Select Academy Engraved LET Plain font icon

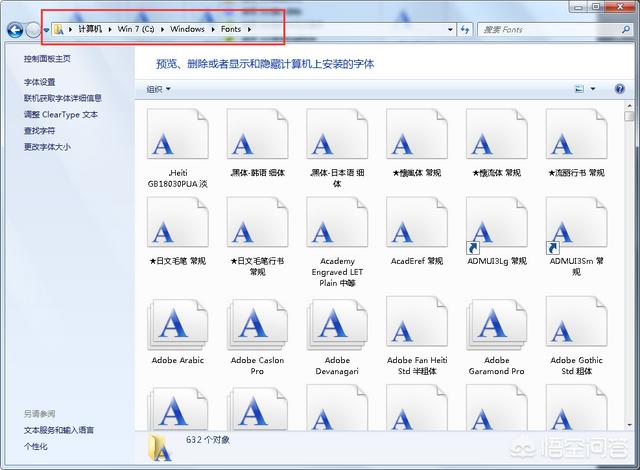click(337, 222)
